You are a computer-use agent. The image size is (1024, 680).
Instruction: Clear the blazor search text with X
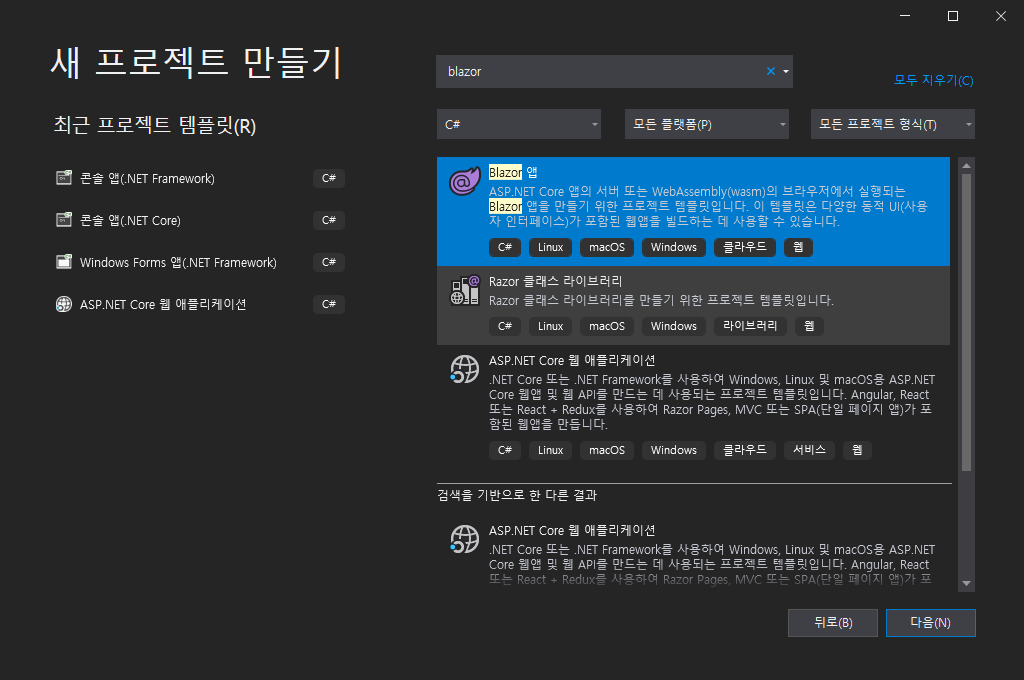pyautogui.click(x=771, y=71)
